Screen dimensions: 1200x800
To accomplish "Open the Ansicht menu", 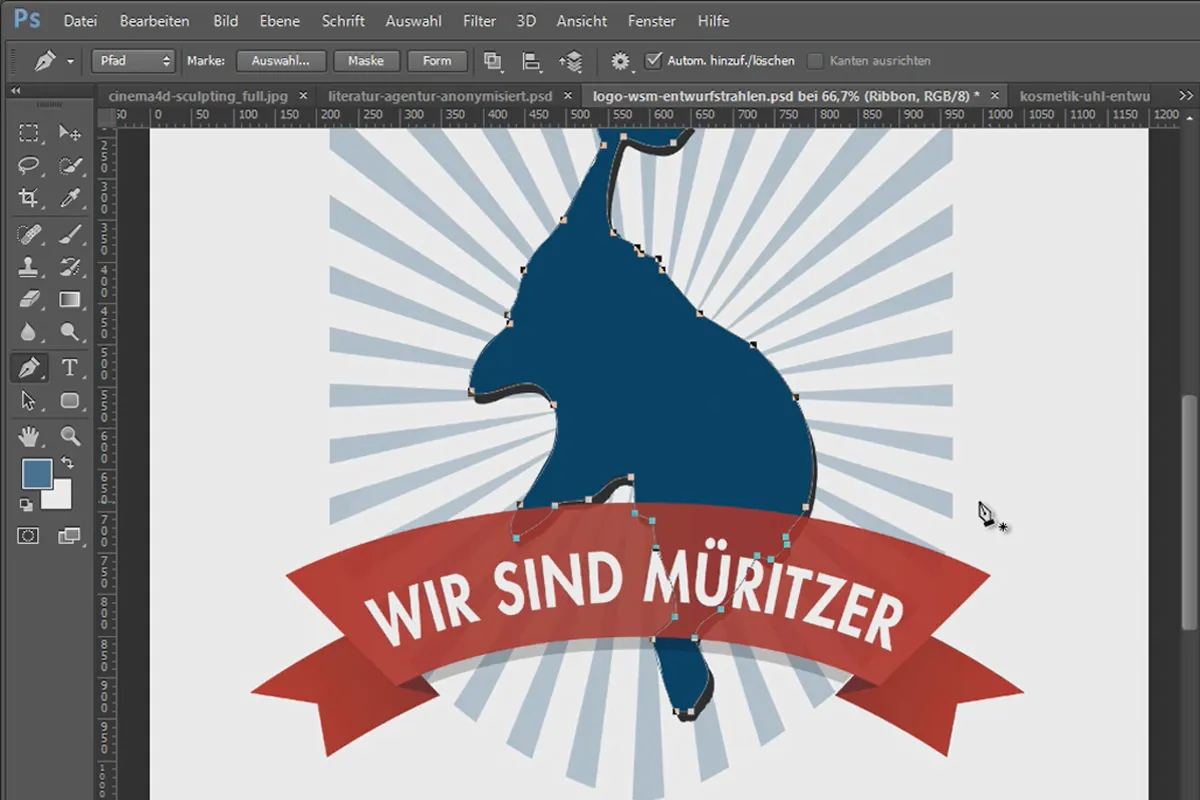I will point(582,20).
